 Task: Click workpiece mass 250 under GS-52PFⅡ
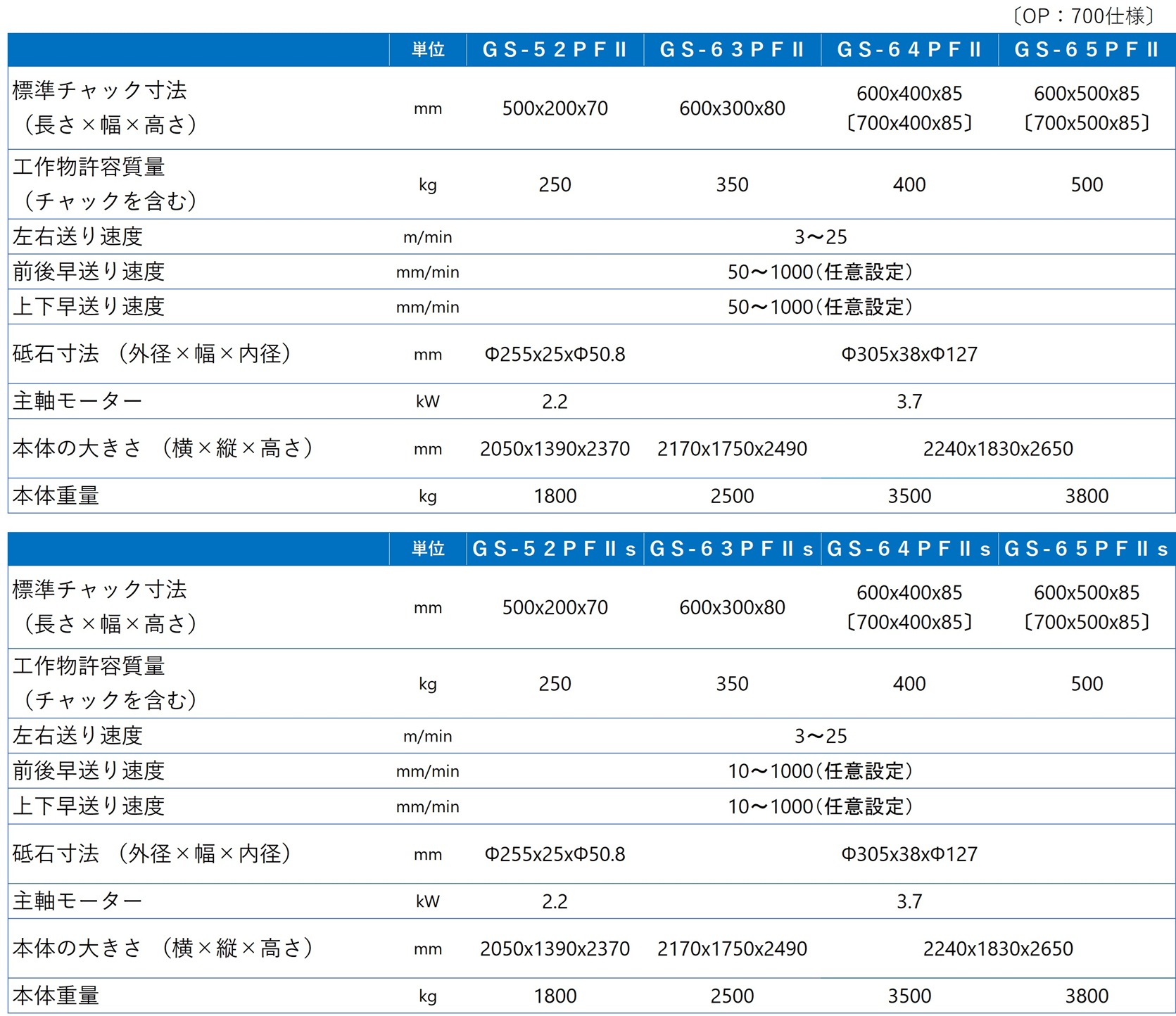555,185
